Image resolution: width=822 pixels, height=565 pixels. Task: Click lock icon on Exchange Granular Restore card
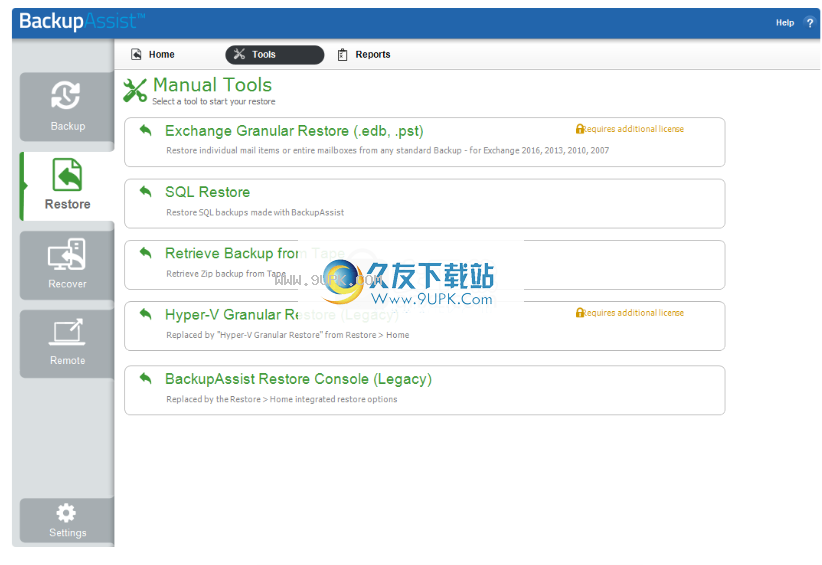580,128
